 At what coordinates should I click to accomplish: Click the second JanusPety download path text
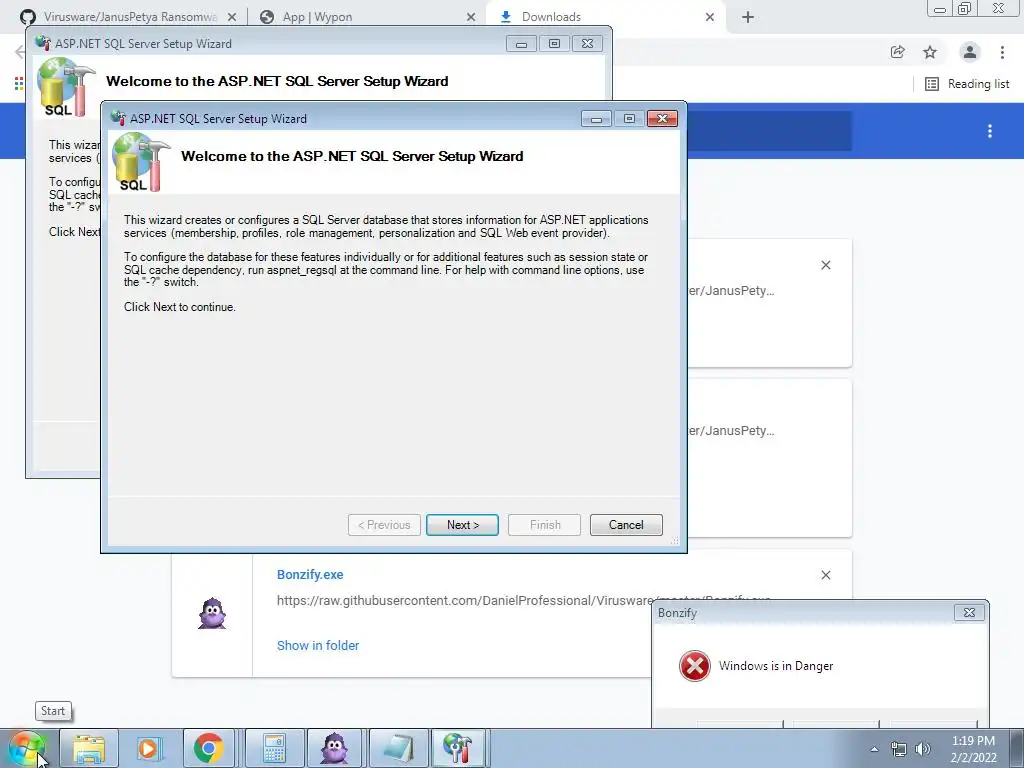tap(731, 431)
